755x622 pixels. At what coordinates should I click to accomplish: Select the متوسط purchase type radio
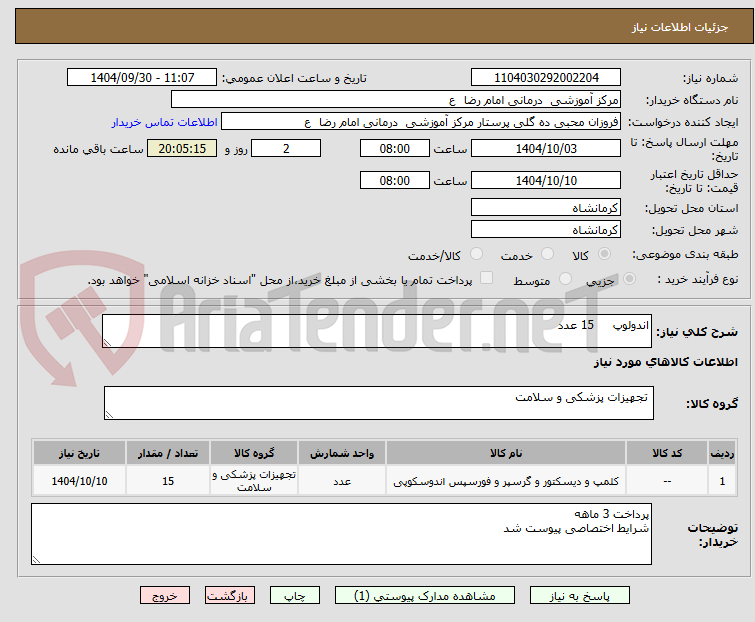565,279
